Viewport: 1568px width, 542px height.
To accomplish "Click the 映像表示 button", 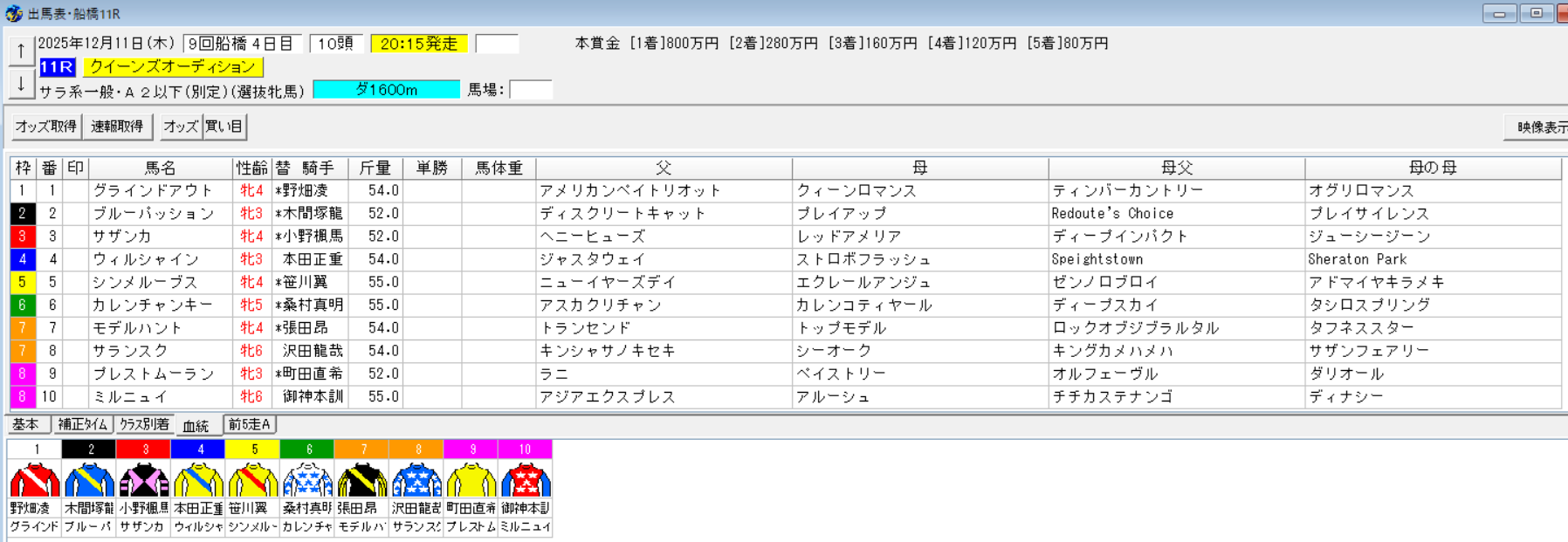I will tap(1538, 127).
